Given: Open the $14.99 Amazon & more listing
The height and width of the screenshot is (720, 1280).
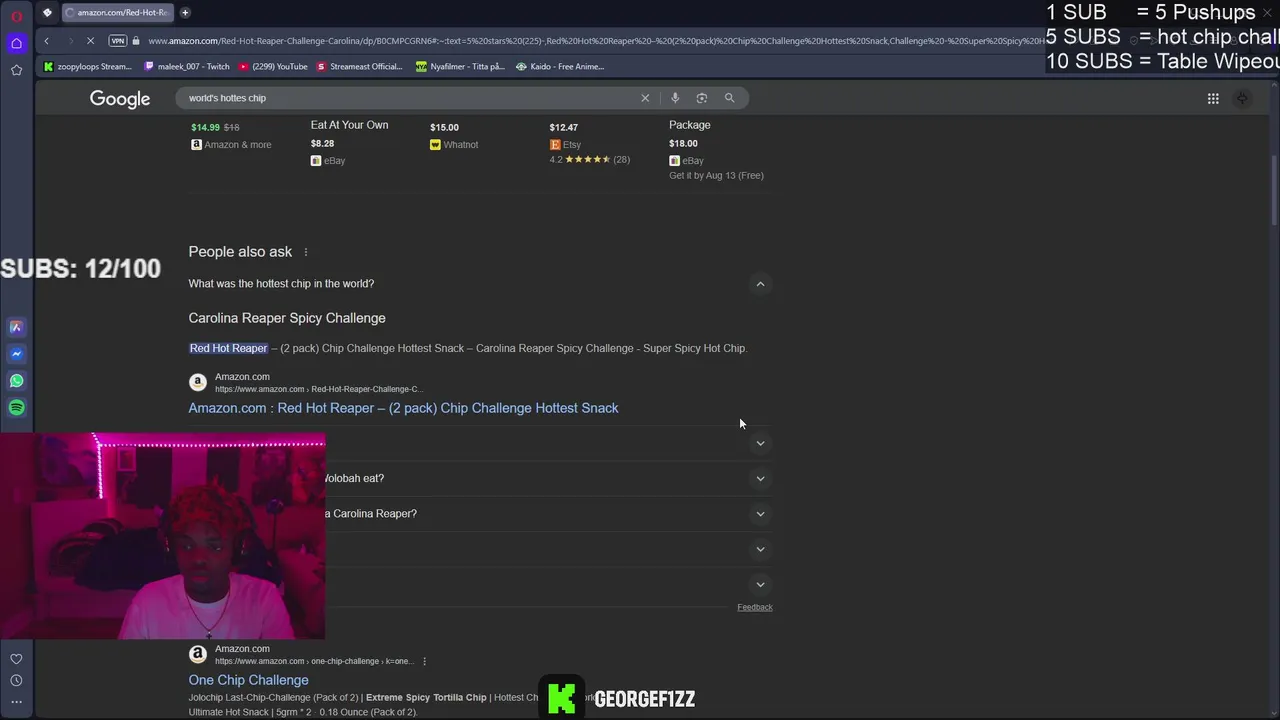Looking at the screenshot, I should tap(231, 136).
